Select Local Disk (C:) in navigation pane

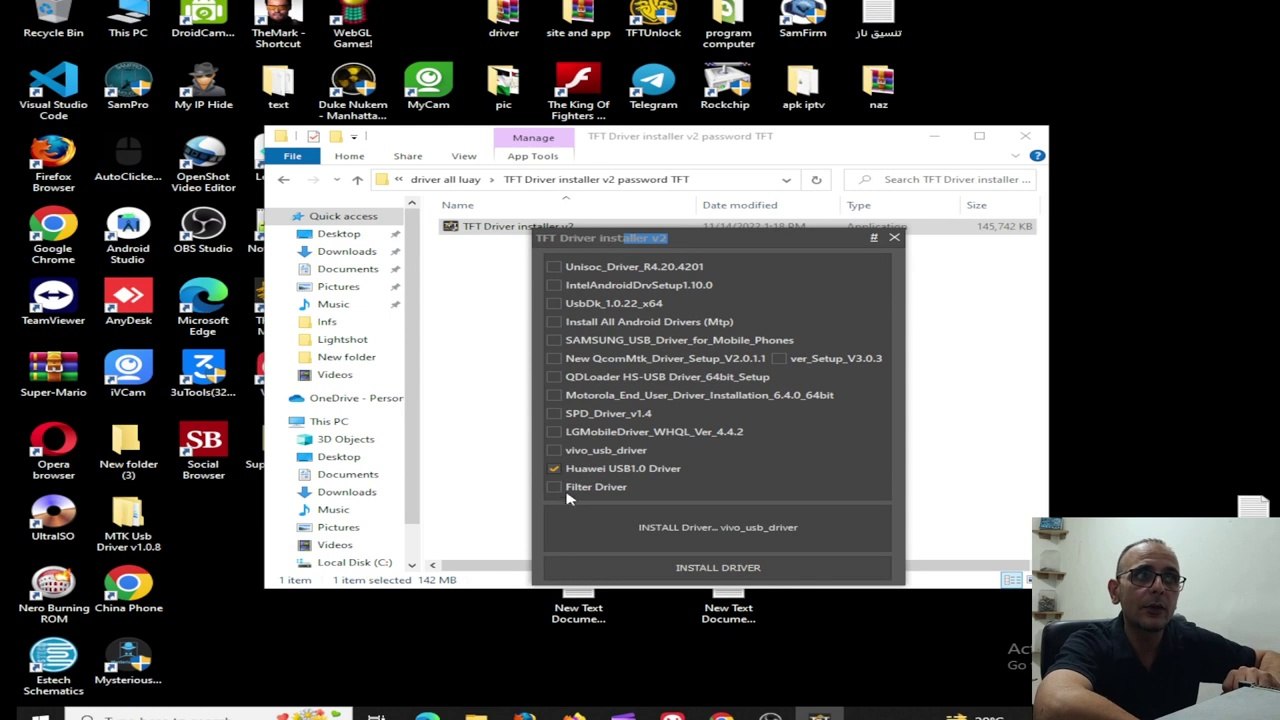pos(354,563)
